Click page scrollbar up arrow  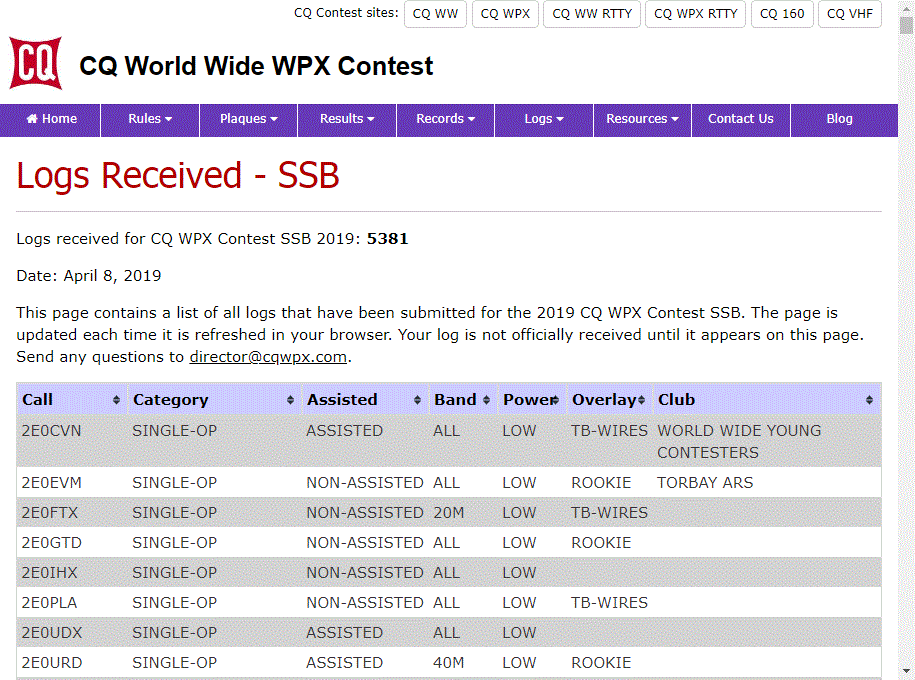pyautogui.click(x=906, y=7)
